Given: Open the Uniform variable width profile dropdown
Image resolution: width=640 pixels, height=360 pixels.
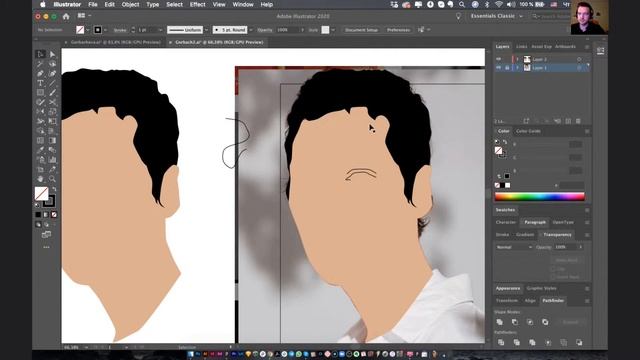Looking at the screenshot, I should 206,30.
